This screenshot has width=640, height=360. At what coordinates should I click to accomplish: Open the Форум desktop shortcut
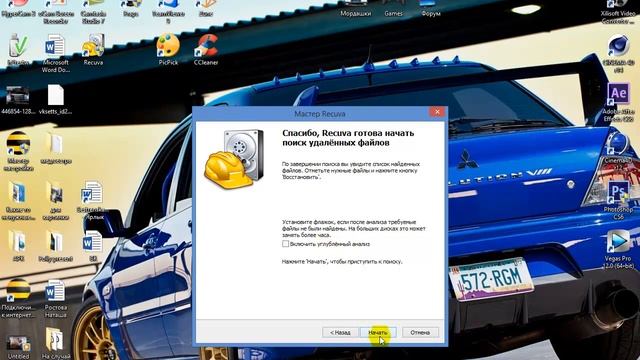click(x=431, y=9)
